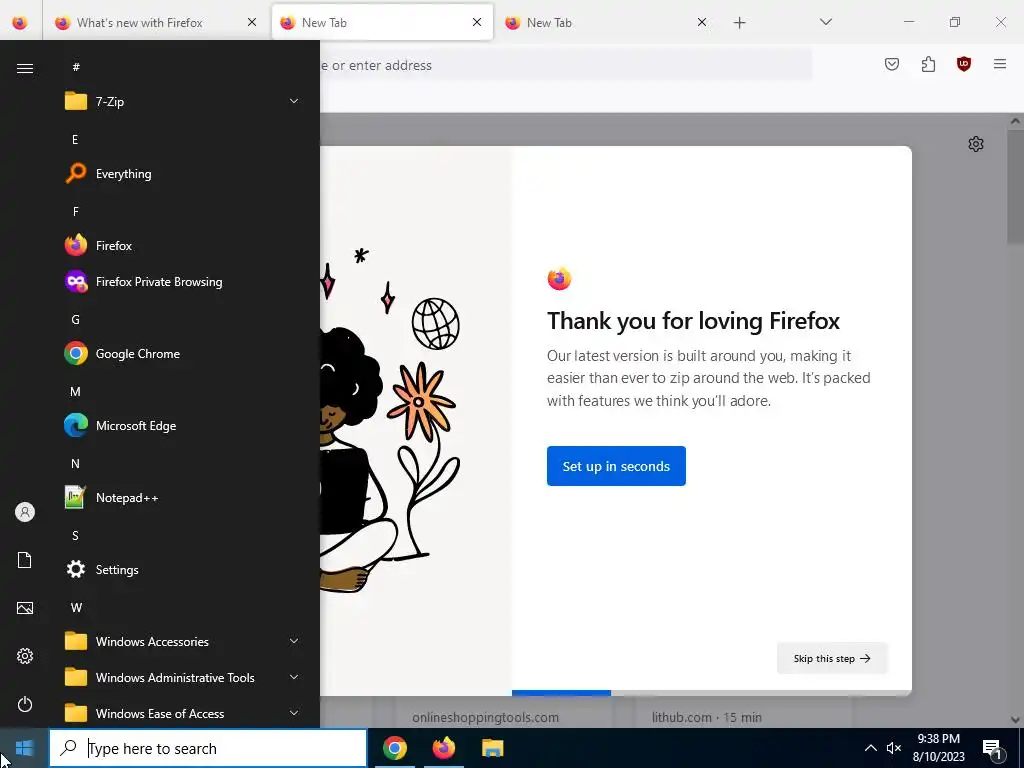Click the S letter header in app list
The image size is (1024, 768).
pos(75,536)
